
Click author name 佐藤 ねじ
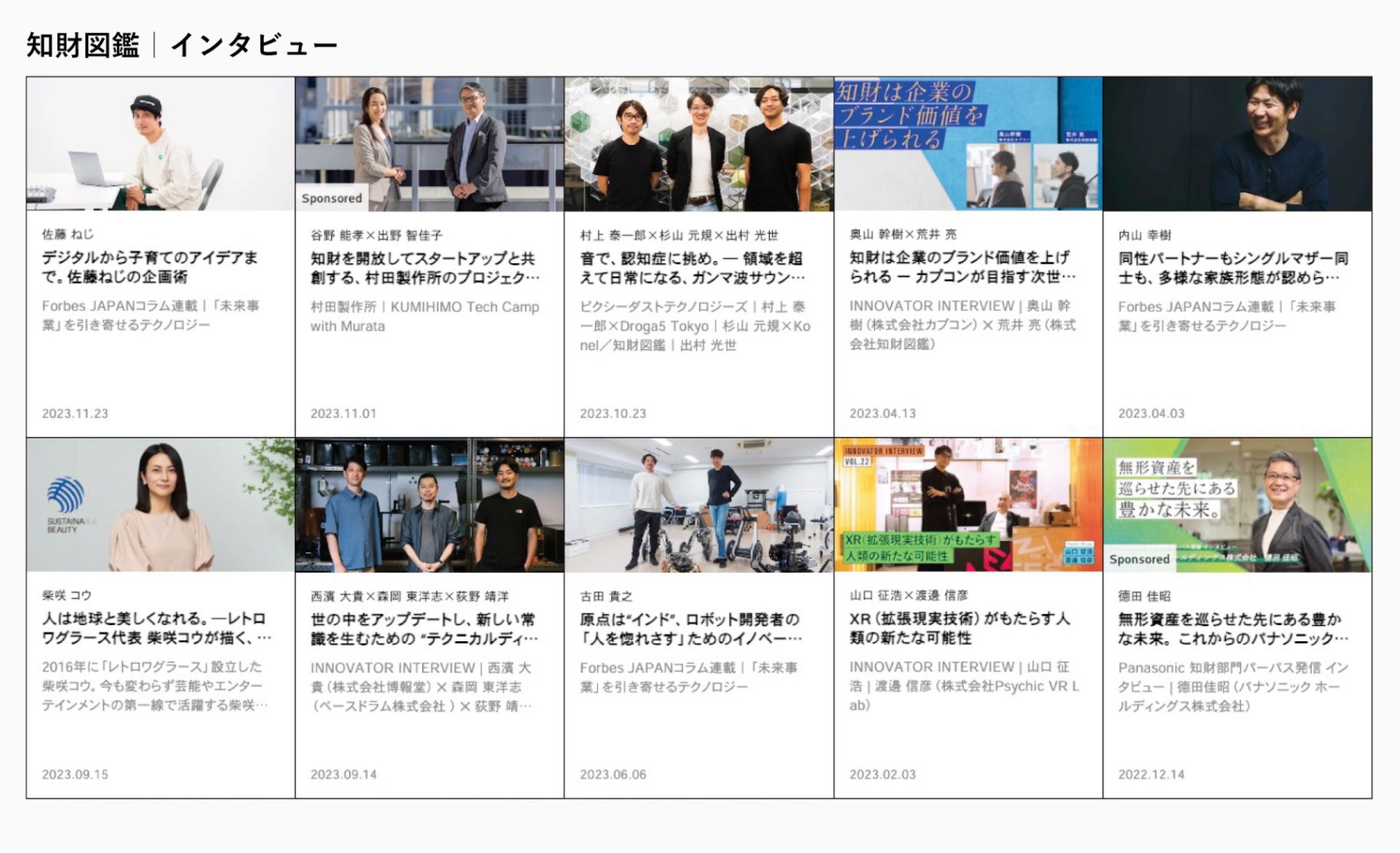(x=68, y=234)
